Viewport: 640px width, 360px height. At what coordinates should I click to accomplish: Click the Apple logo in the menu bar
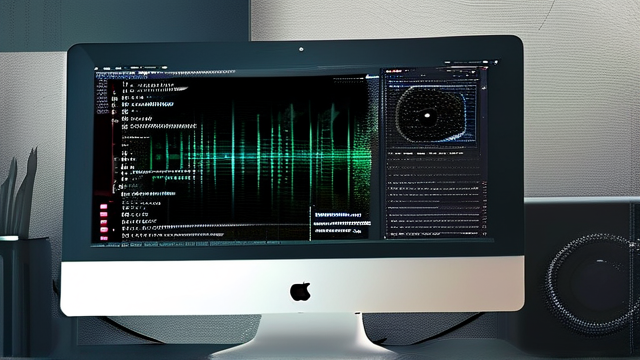point(96,68)
